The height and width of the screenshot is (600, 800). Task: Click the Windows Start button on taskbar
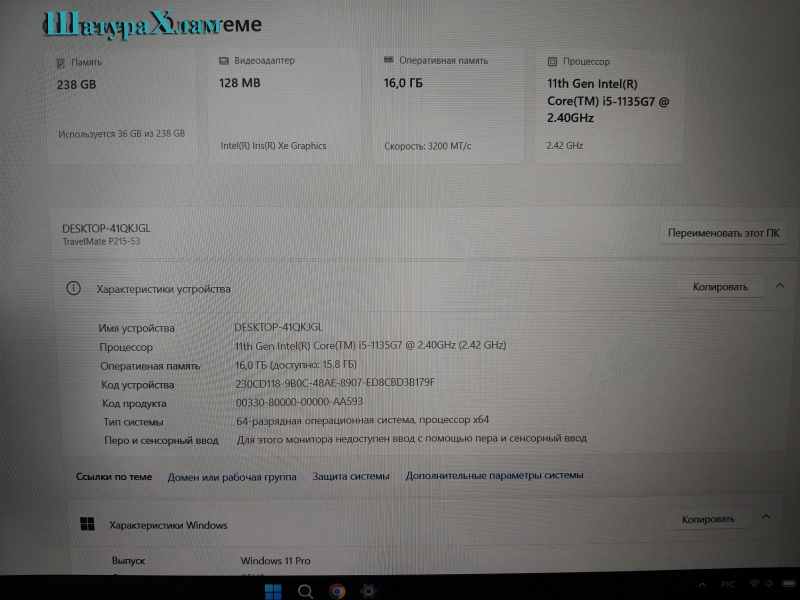click(273, 592)
